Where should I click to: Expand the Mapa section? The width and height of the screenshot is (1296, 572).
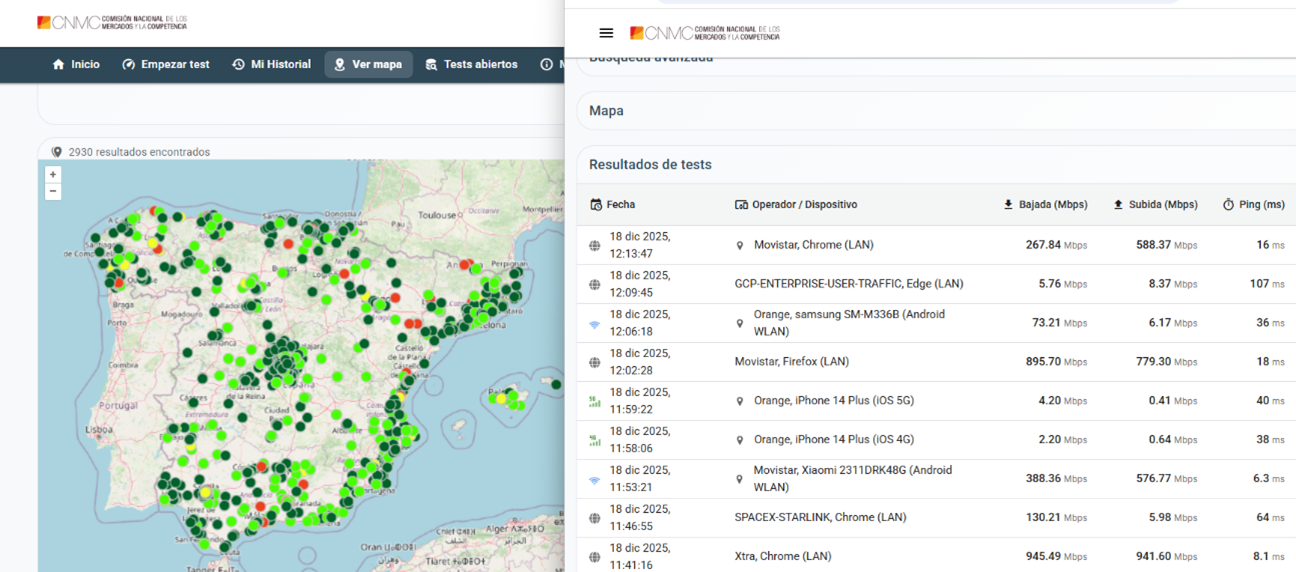[x=607, y=111]
